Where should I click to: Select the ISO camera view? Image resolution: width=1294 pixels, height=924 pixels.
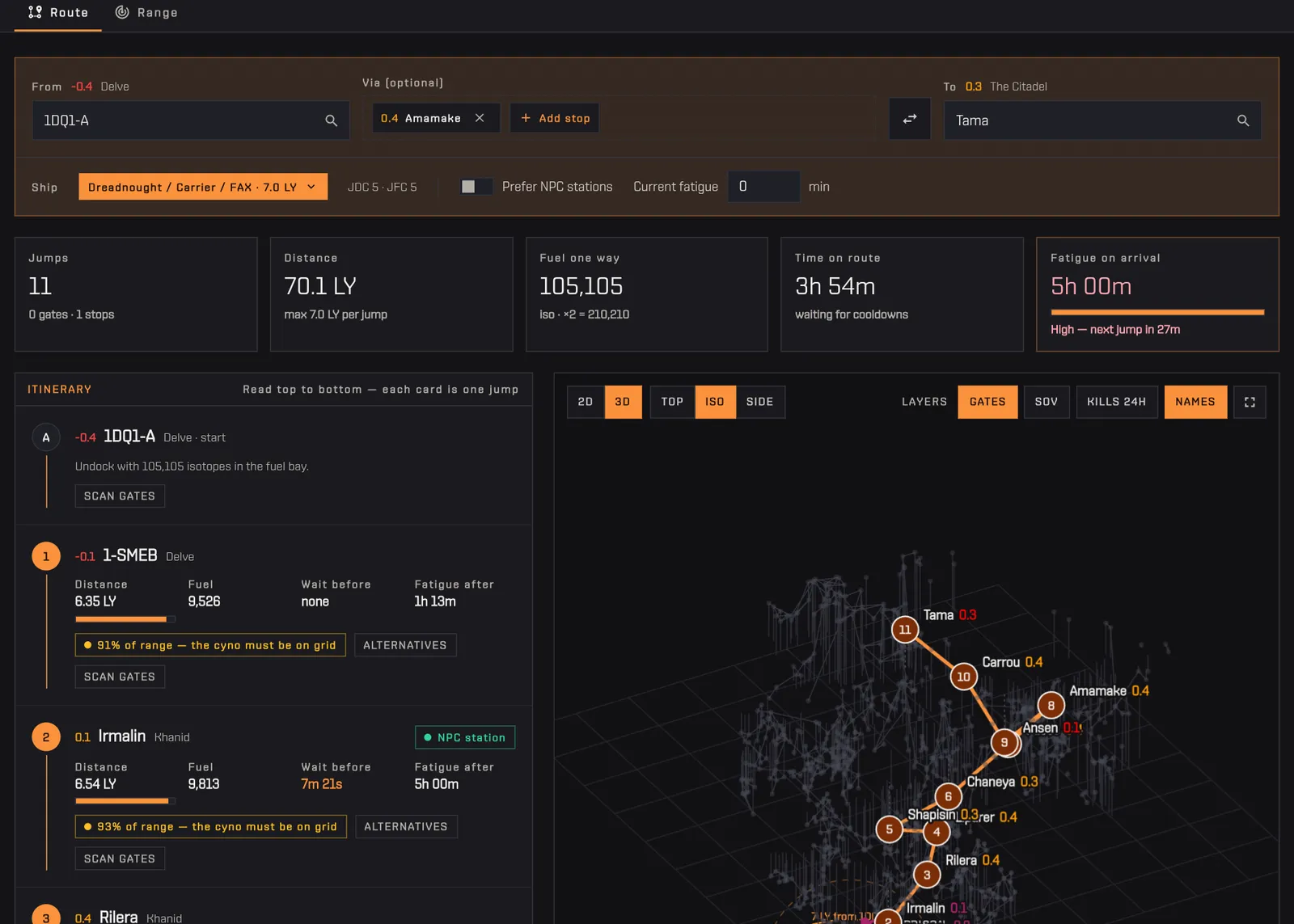715,402
